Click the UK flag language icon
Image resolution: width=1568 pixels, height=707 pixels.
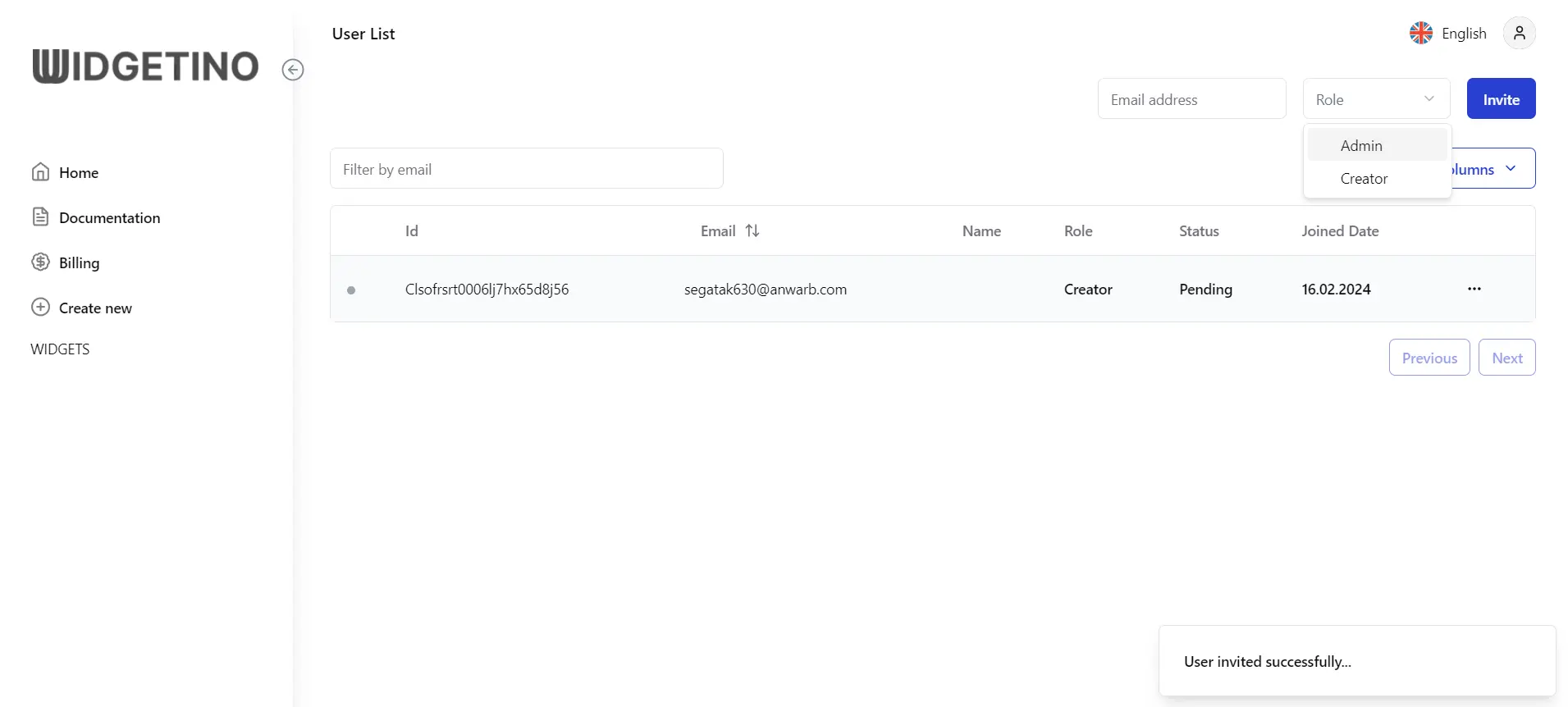pos(1420,34)
